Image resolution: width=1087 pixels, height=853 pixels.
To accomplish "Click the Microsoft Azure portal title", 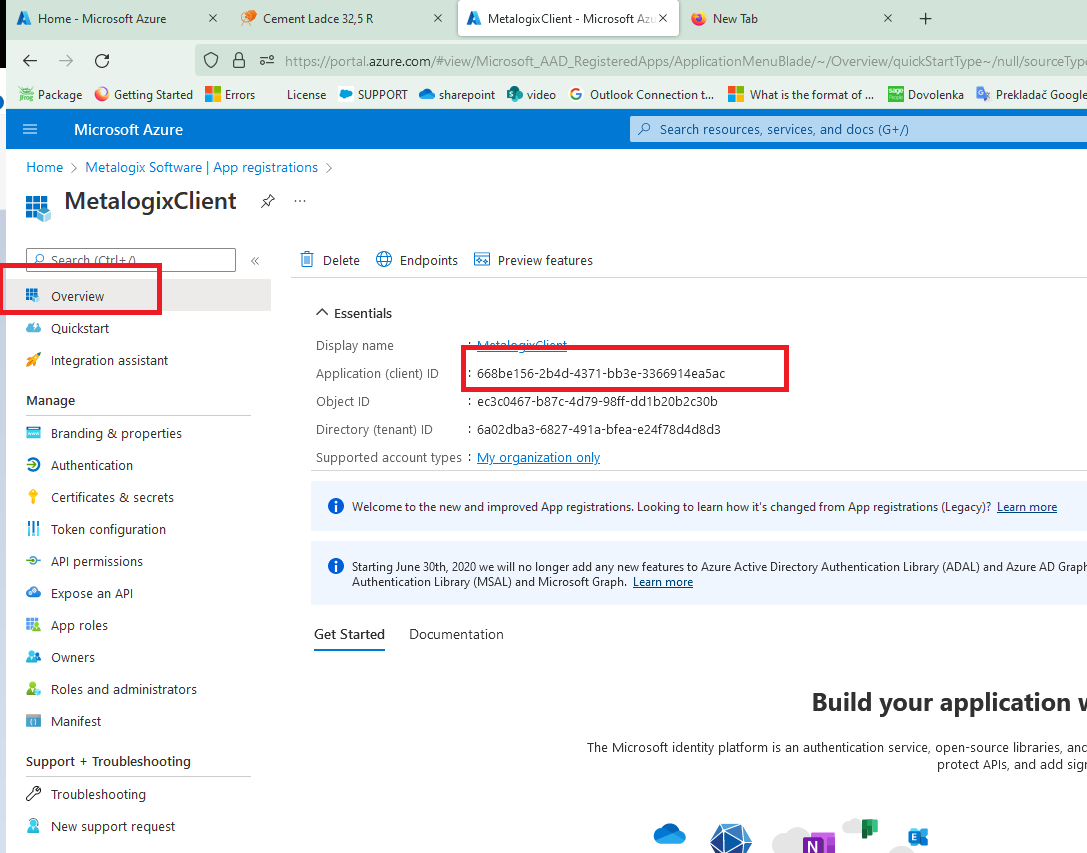I will pyautogui.click(x=128, y=130).
